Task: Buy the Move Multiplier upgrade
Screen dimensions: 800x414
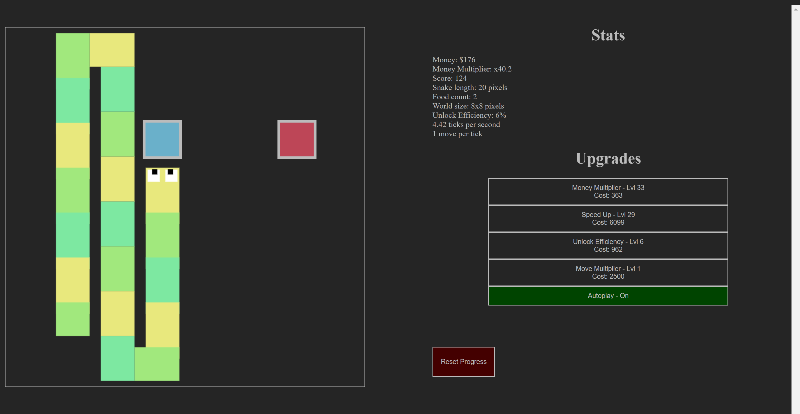Action: point(607,272)
